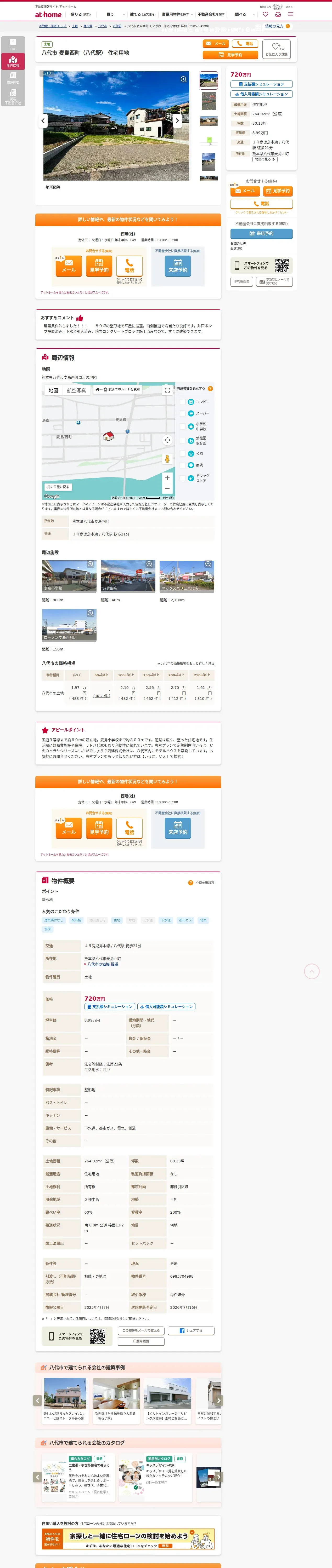Open 支払額シミュレーション in right sidebar
This screenshot has width=332, height=1568.
coord(261,84)
